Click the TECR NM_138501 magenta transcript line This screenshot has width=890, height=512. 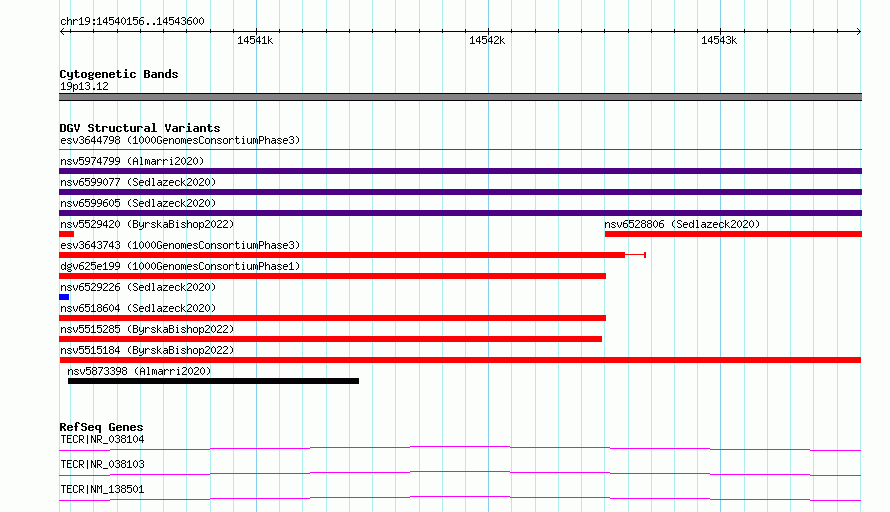point(460,498)
